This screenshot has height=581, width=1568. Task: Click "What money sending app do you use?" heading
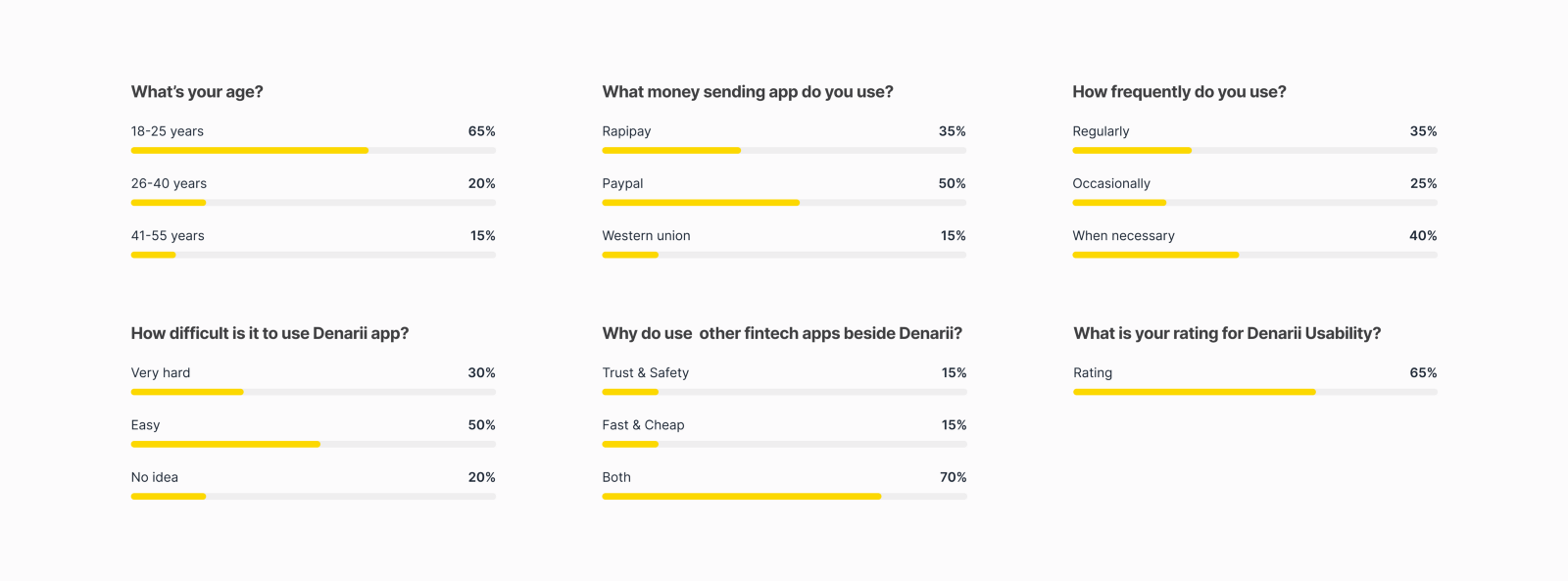click(748, 92)
